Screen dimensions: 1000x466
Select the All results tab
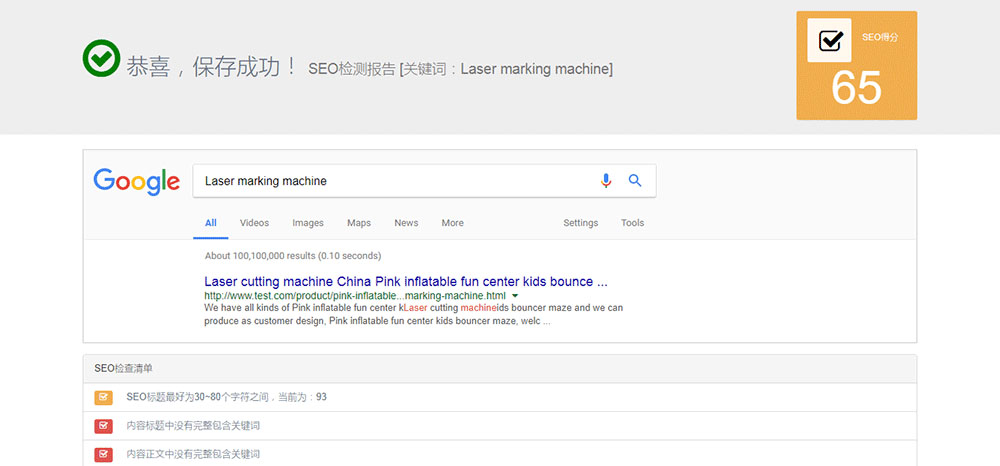click(x=211, y=223)
